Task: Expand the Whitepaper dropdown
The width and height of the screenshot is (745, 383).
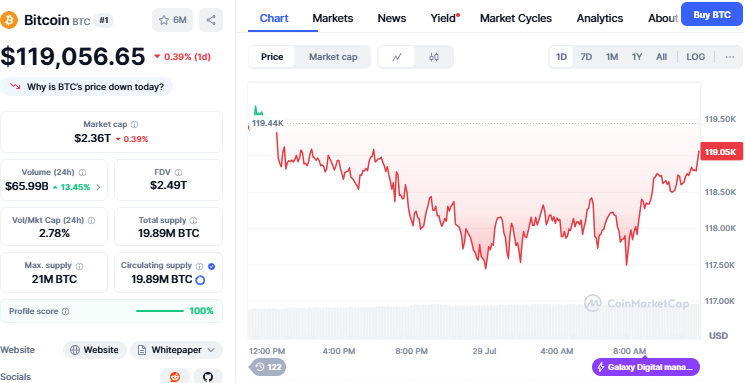Action: (x=176, y=350)
